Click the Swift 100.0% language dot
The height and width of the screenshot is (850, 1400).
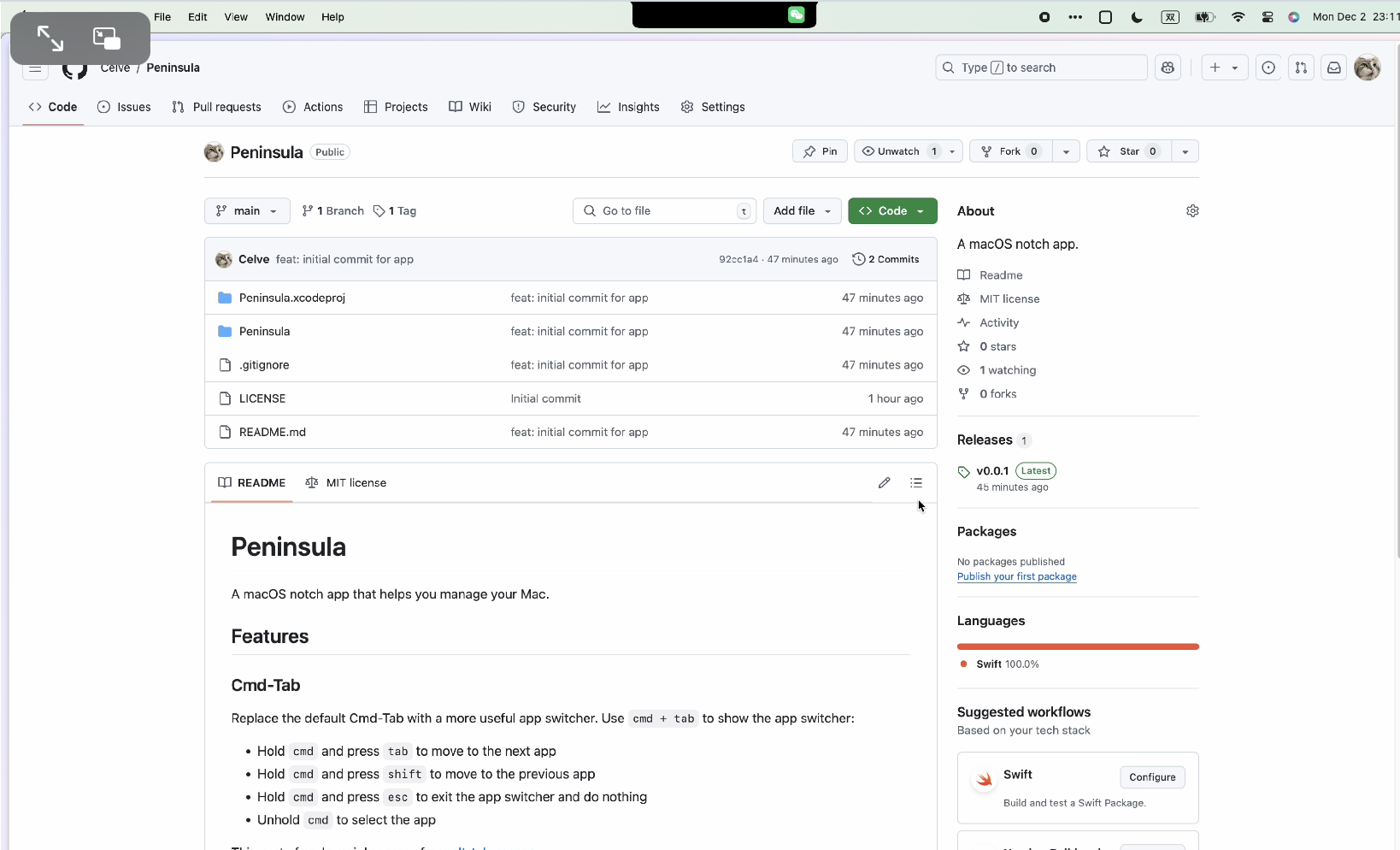[x=963, y=664]
